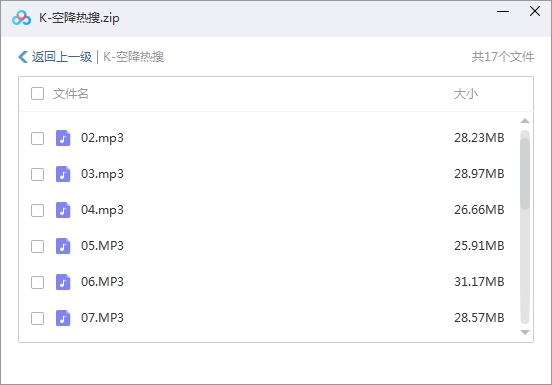
Task: Select the 06.MP3 file name
Action: coord(102,282)
